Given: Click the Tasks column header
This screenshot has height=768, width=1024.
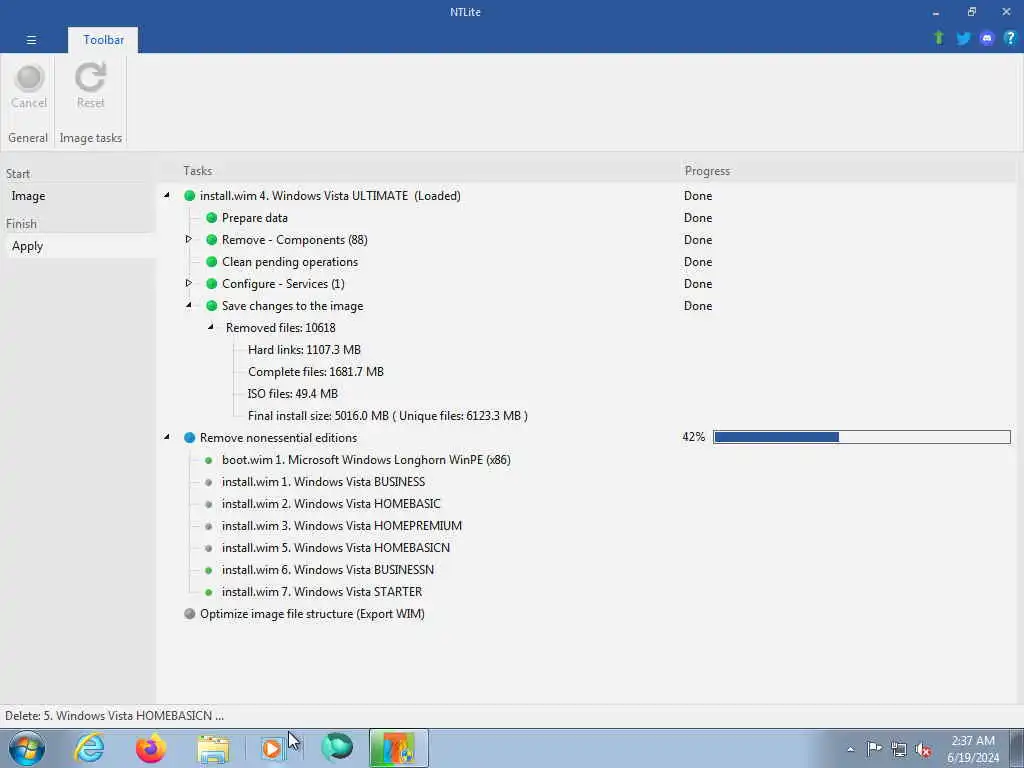Looking at the screenshot, I should tap(197, 170).
